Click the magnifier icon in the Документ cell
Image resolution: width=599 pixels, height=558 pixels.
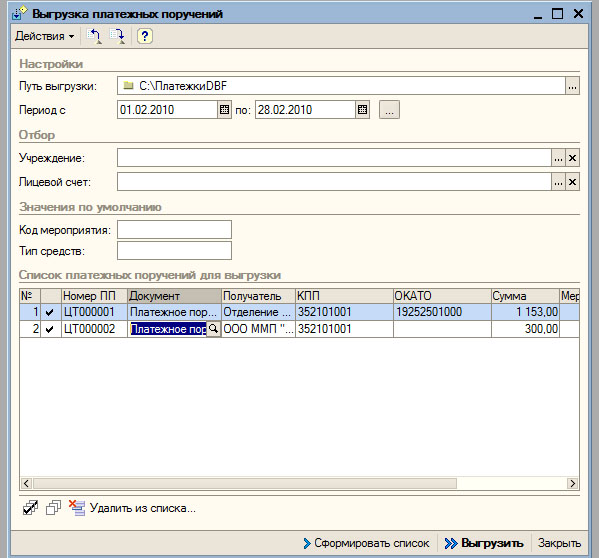214,329
